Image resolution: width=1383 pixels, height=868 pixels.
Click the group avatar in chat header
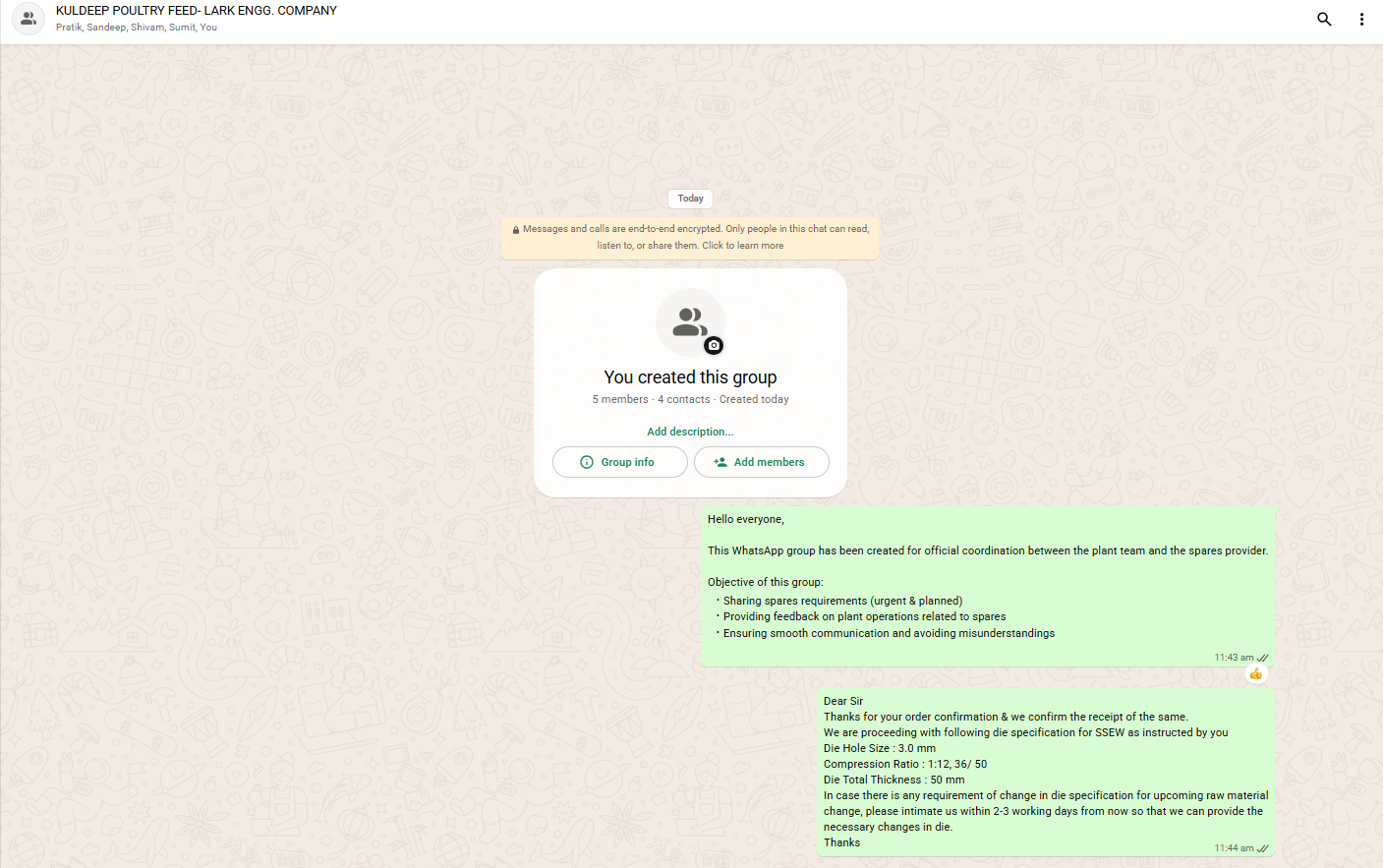pyautogui.click(x=29, y=19)
